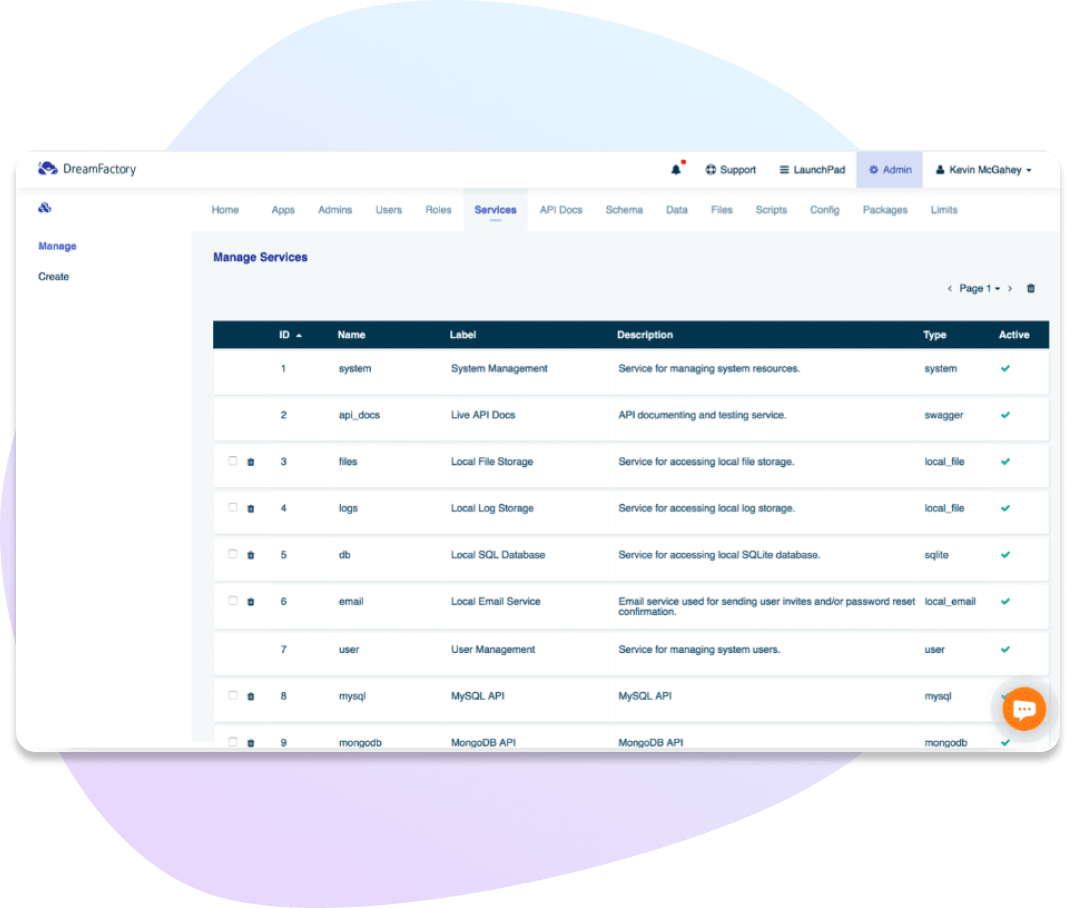The width and height of the screenshot is (1068, 908).
Task: Click the Support link
Action: tap(731, 170)
